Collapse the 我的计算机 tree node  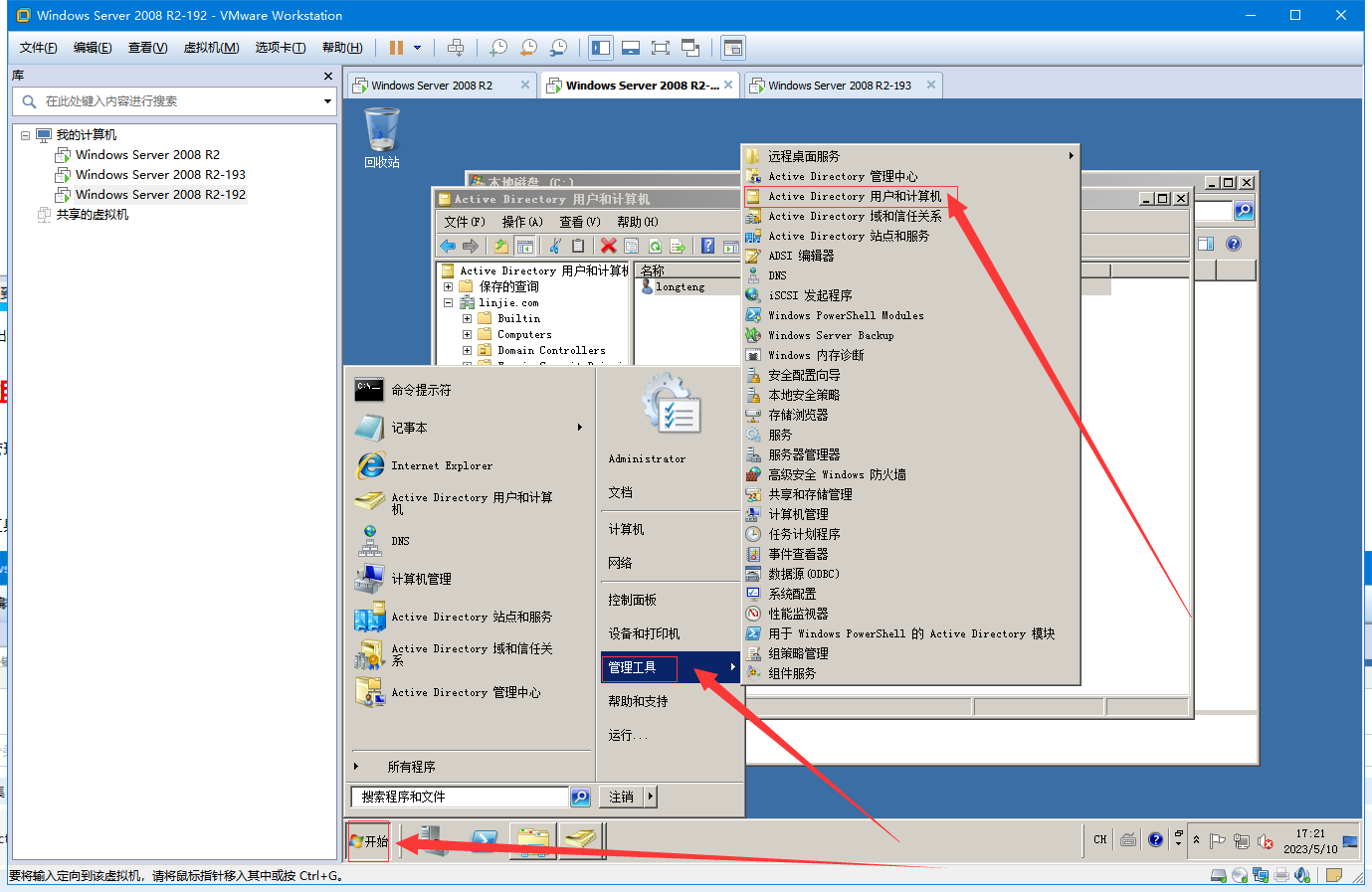coord(26,135)
